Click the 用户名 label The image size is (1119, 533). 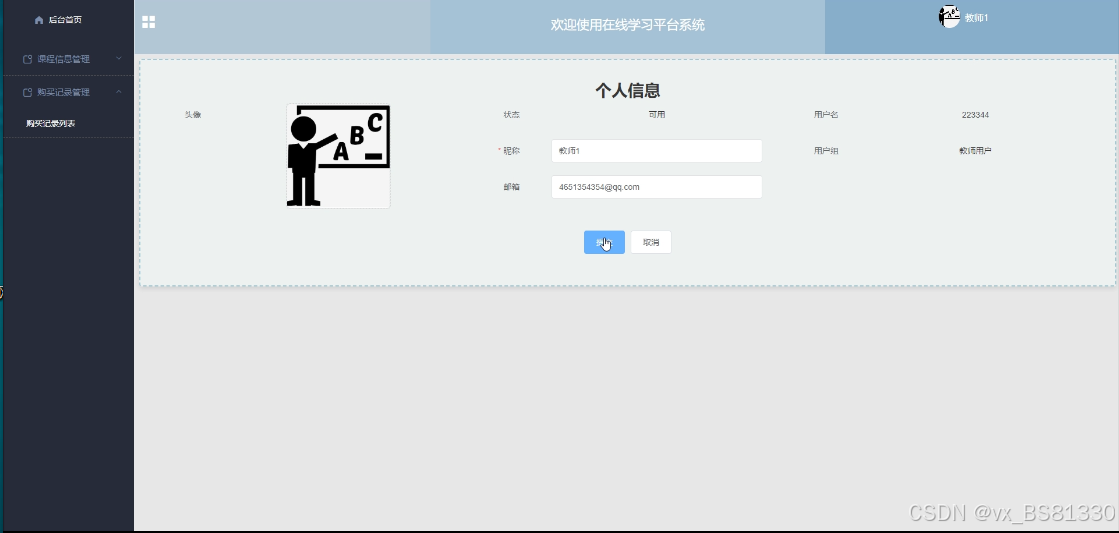(x=826, y=114)
